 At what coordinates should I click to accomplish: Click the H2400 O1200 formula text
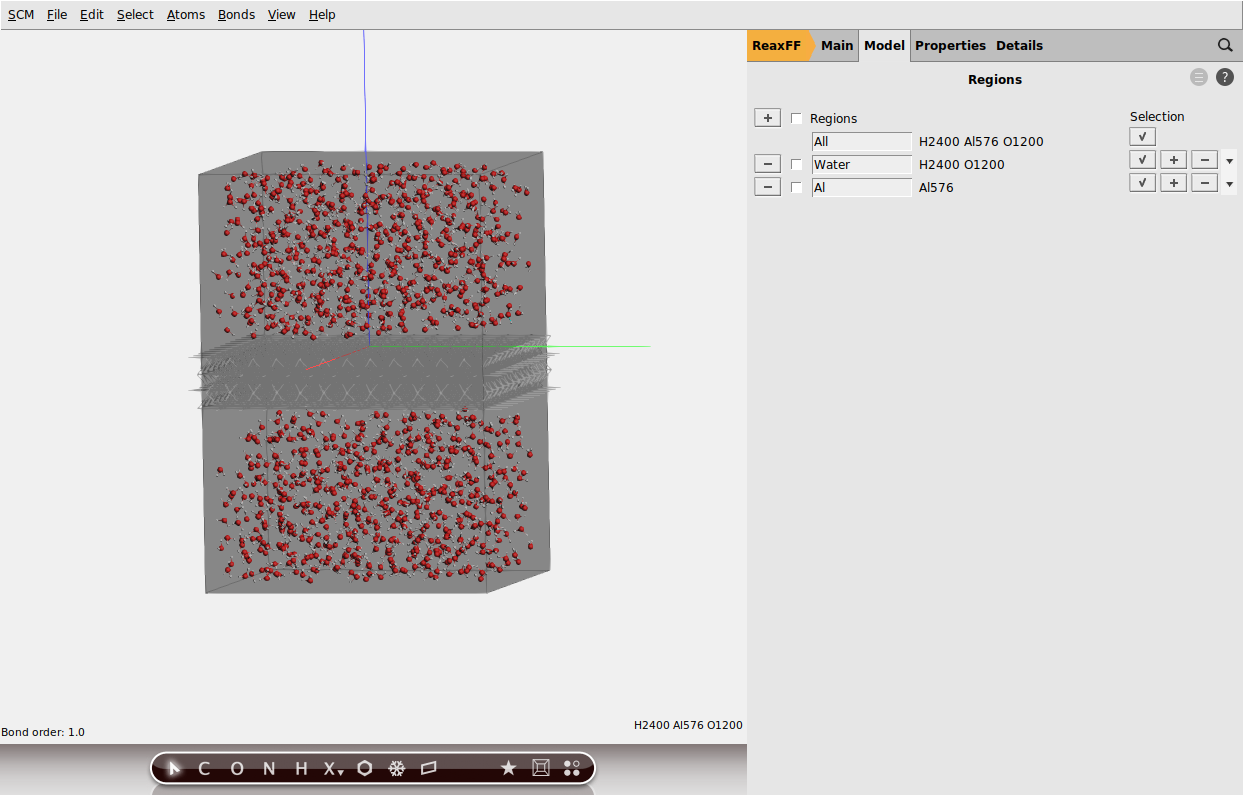point(962,165)
